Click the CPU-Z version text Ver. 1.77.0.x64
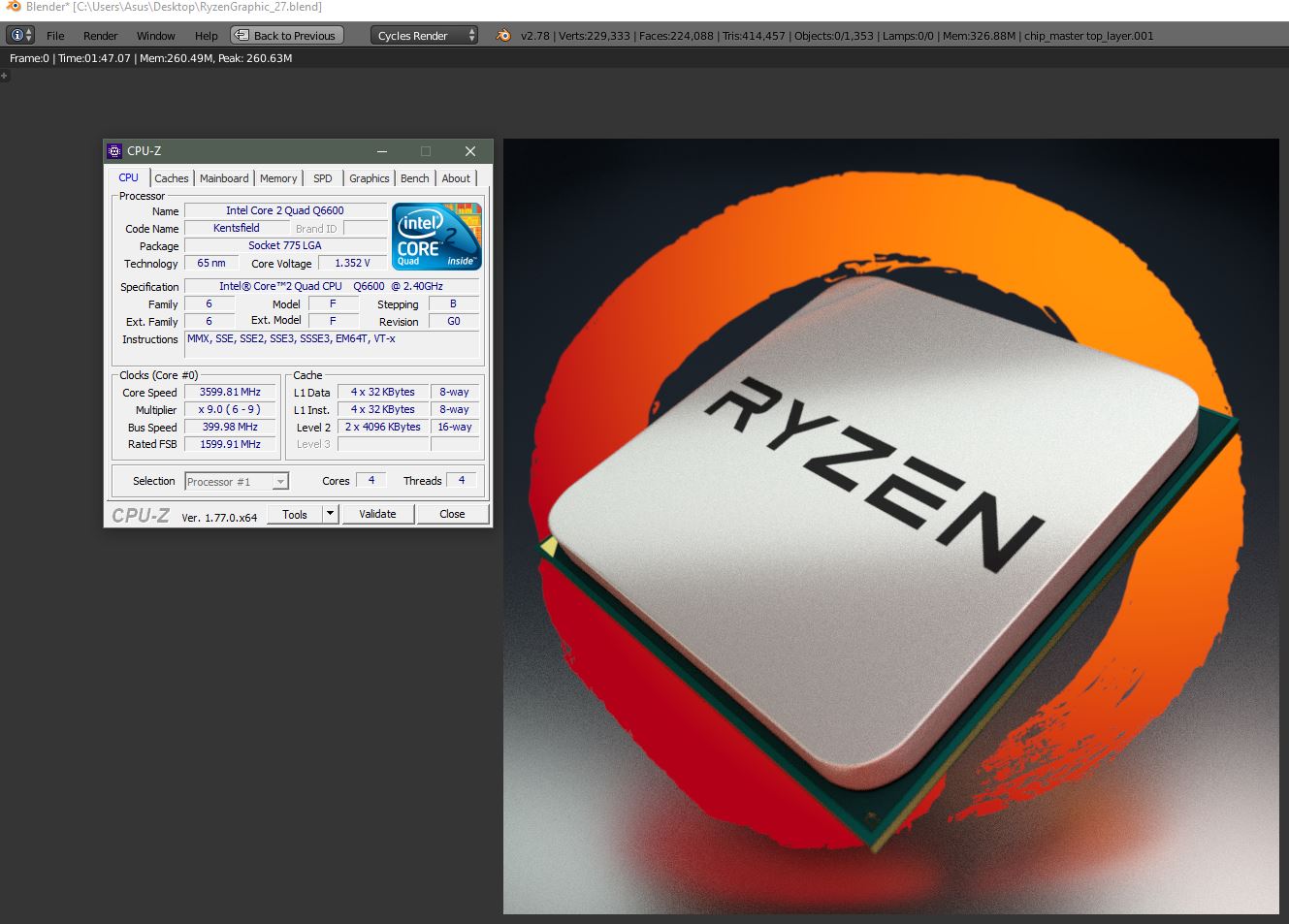The image size is (1289, 924). click(219, 517)
